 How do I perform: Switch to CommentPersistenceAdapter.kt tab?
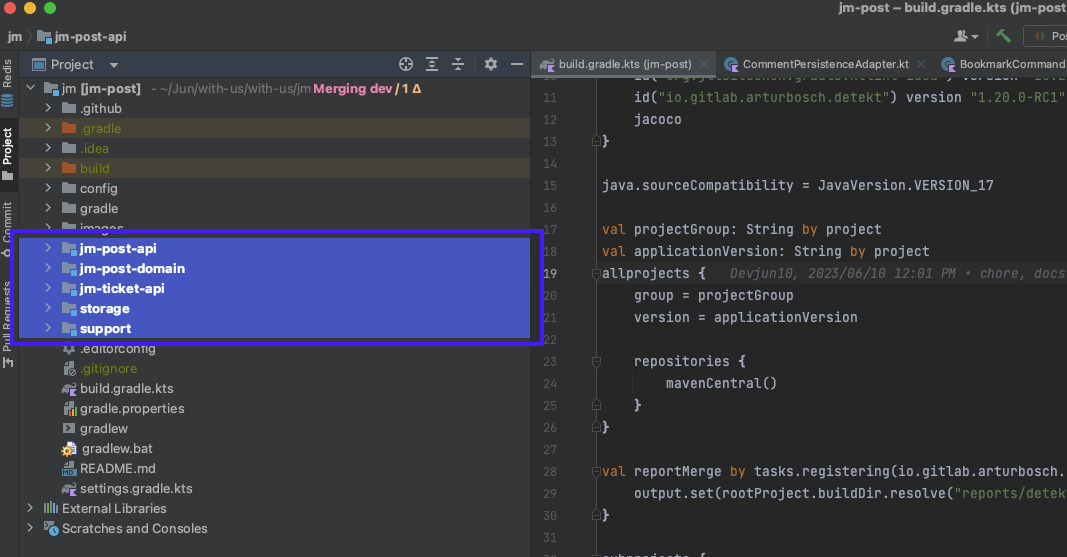pyautogui.click(x=825, y=64)
